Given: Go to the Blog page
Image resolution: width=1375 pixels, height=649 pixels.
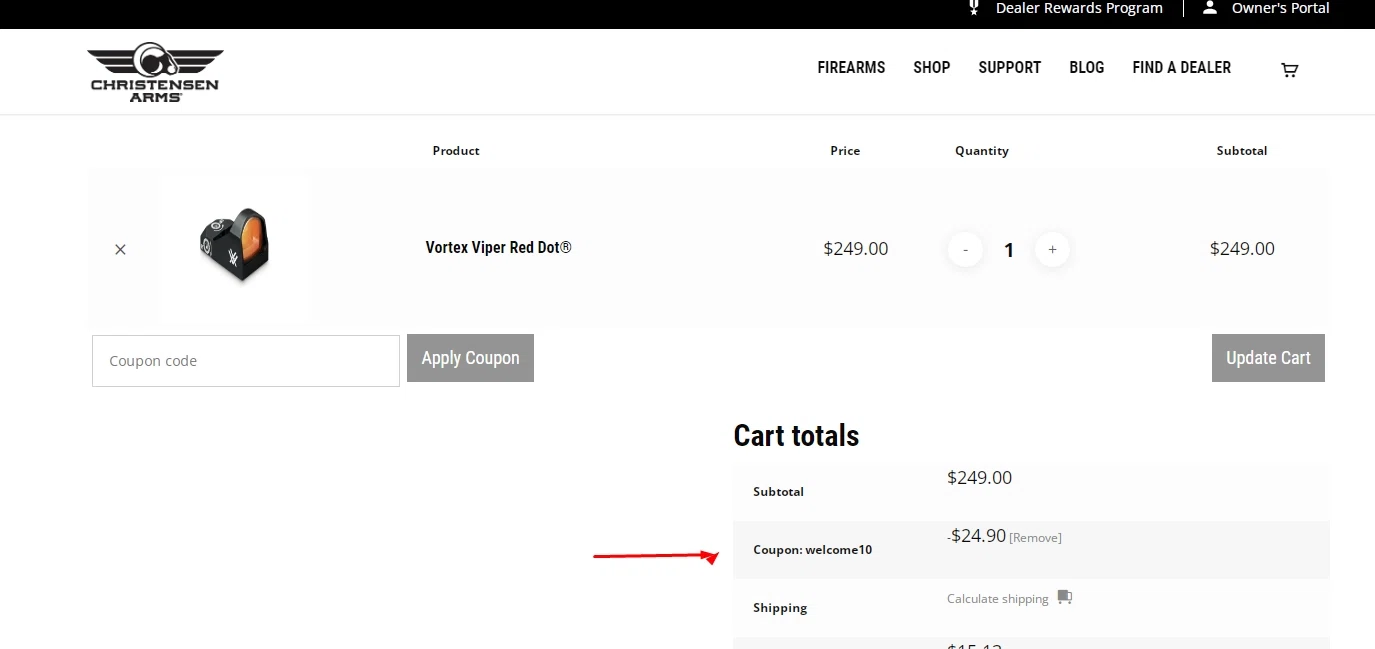Looking at the screenshot, I should pyautogui.click(x=1086, y=67).
